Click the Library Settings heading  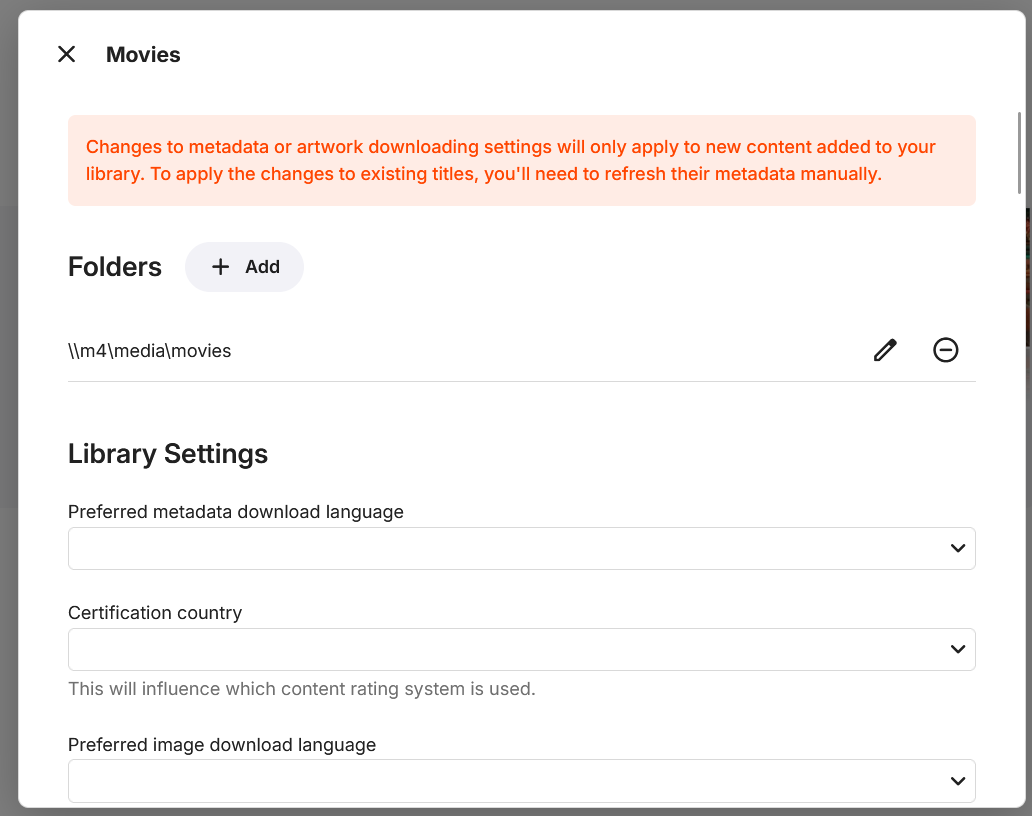(168, 454)
